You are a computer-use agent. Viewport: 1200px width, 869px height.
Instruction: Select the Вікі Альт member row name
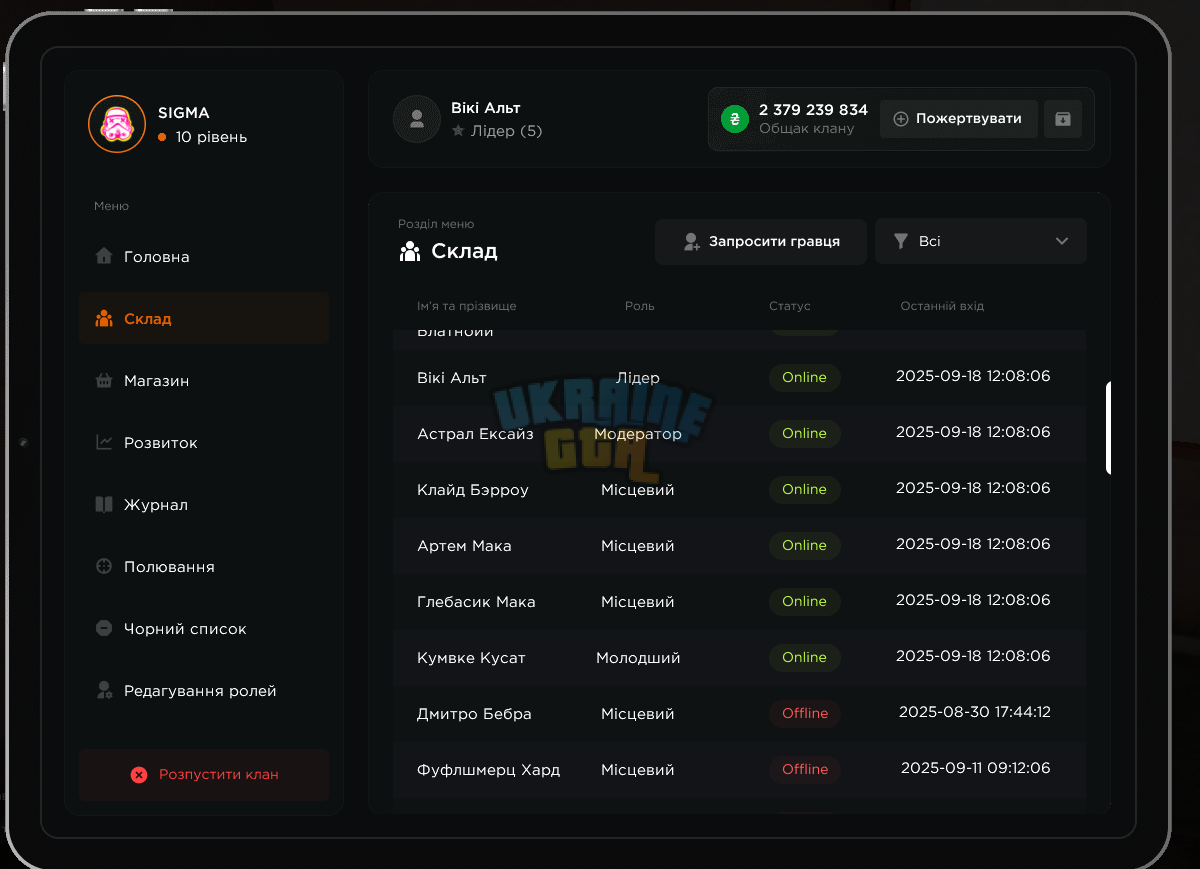click(x=452, y=377)
